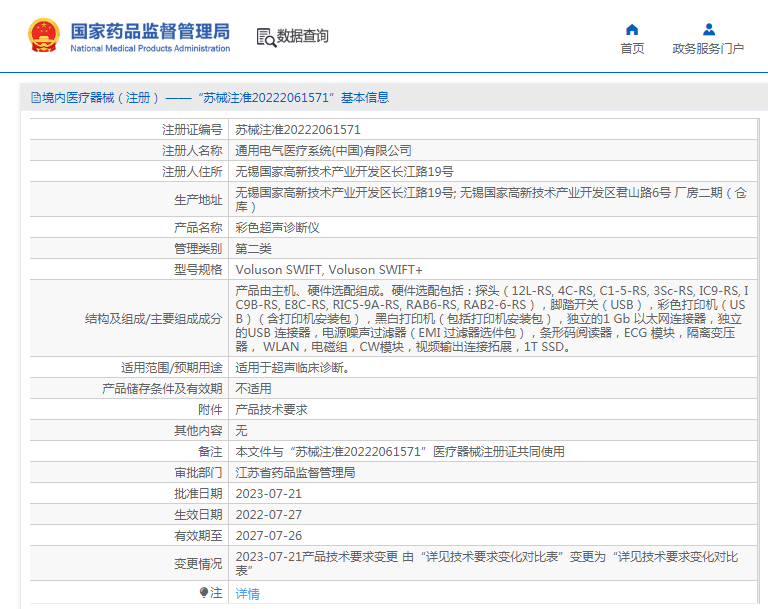Open 政务服务门户 link text
This screenshot has width=768, height=609.
click(708, 49)
